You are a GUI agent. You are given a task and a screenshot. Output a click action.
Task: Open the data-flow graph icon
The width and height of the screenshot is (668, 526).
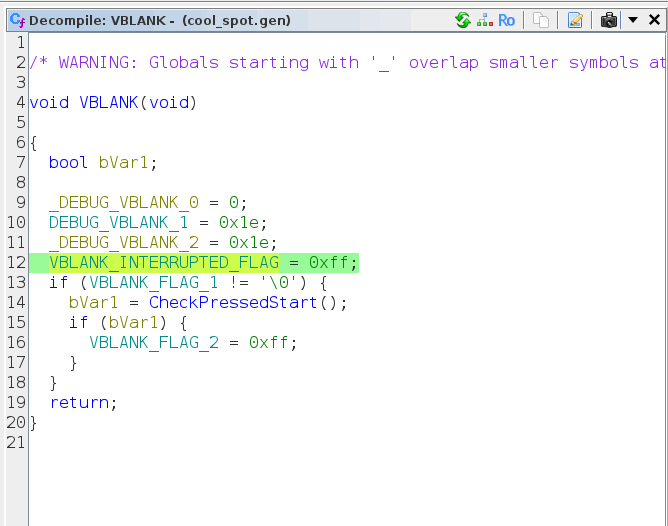[x=484, y=20]
